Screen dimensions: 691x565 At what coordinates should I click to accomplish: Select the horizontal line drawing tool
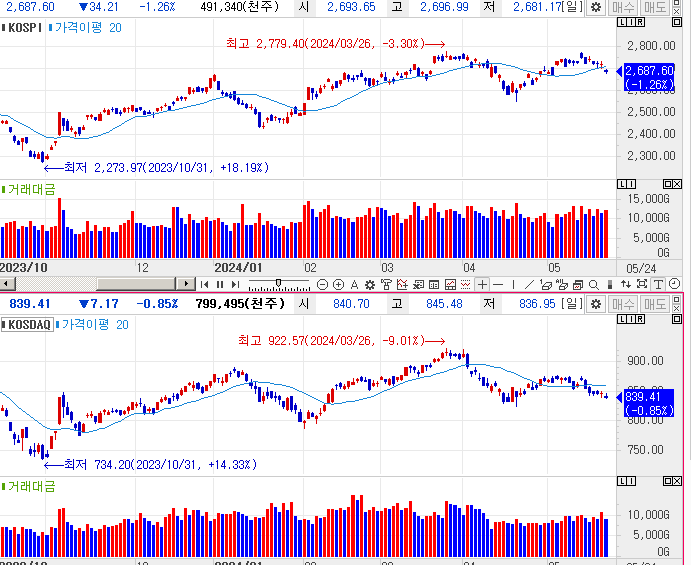pyautogui.click(x=498, y=285)
